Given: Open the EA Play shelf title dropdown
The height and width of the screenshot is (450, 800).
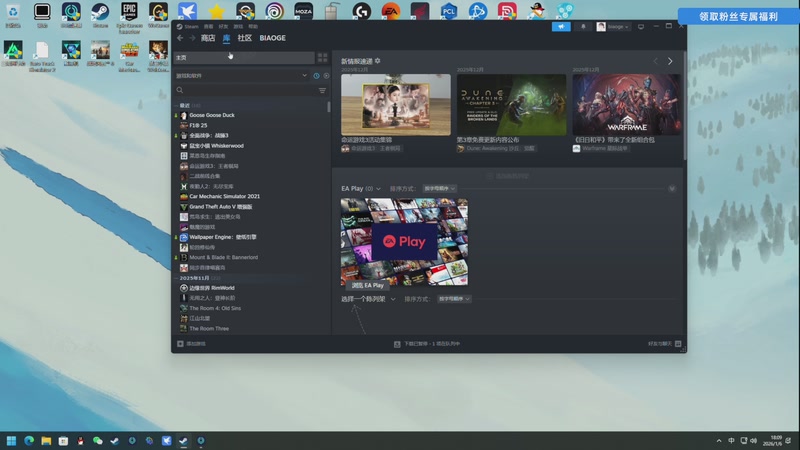Looking at the screenshot, I should click(361, 189).
